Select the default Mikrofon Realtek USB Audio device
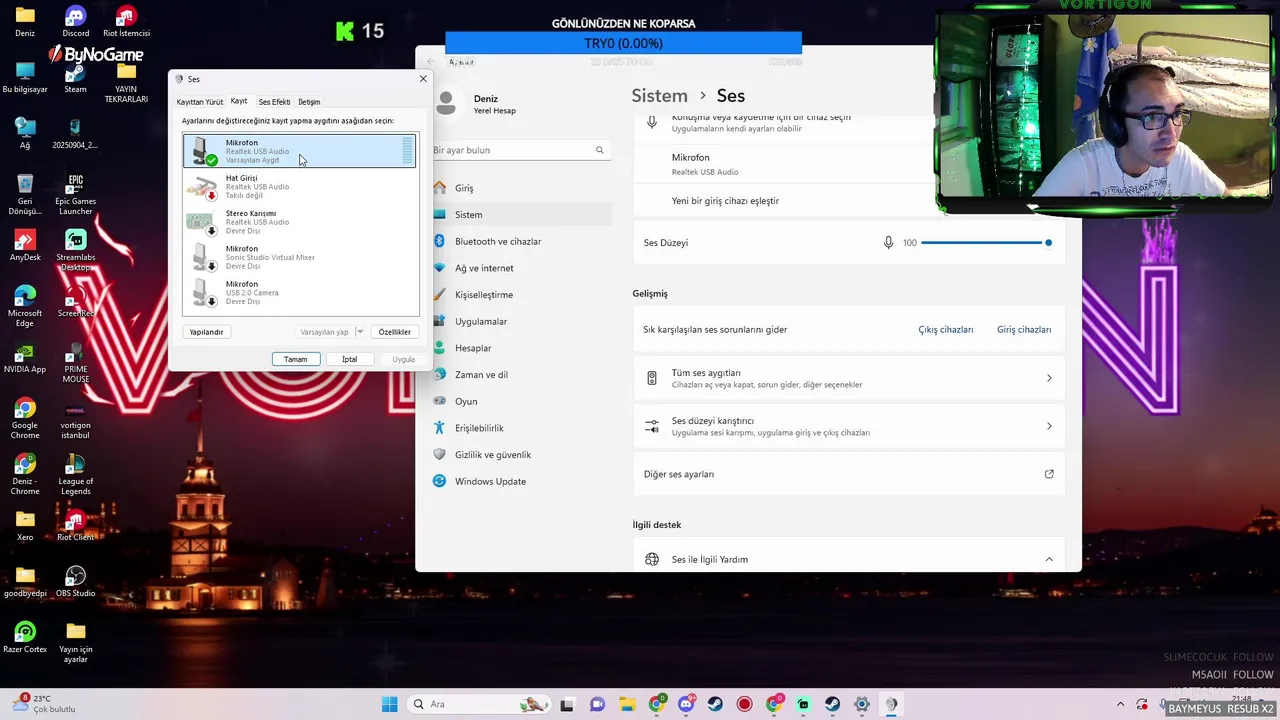The image size is (1280, 720). tap(299, 151)
